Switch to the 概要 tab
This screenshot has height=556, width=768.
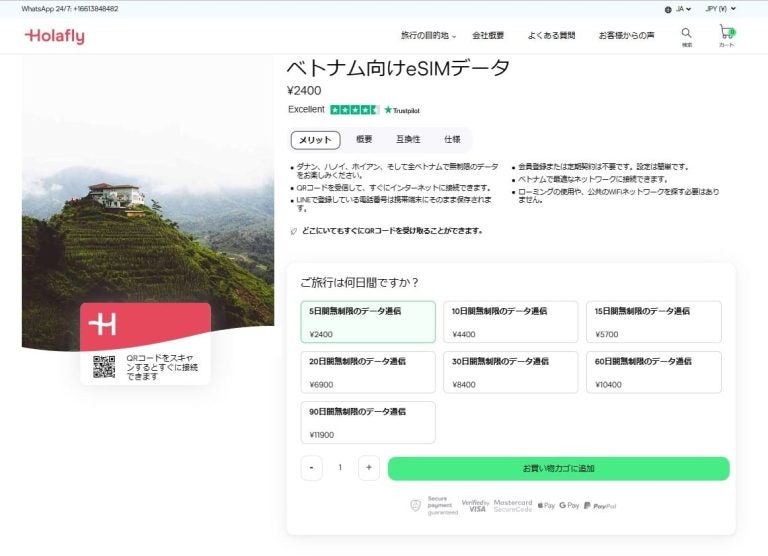tap(364, 140)
